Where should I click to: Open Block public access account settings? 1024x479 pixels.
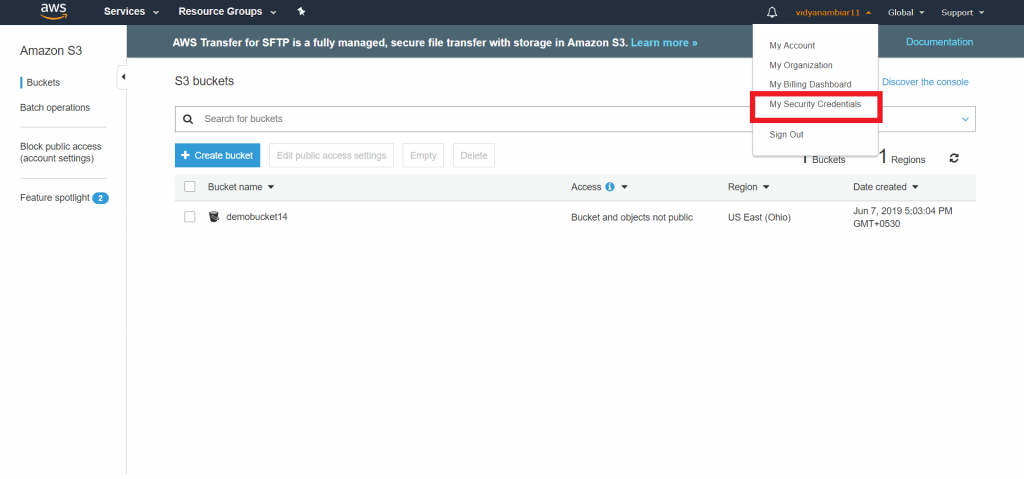pyautogui.click(x=61, y=152)
